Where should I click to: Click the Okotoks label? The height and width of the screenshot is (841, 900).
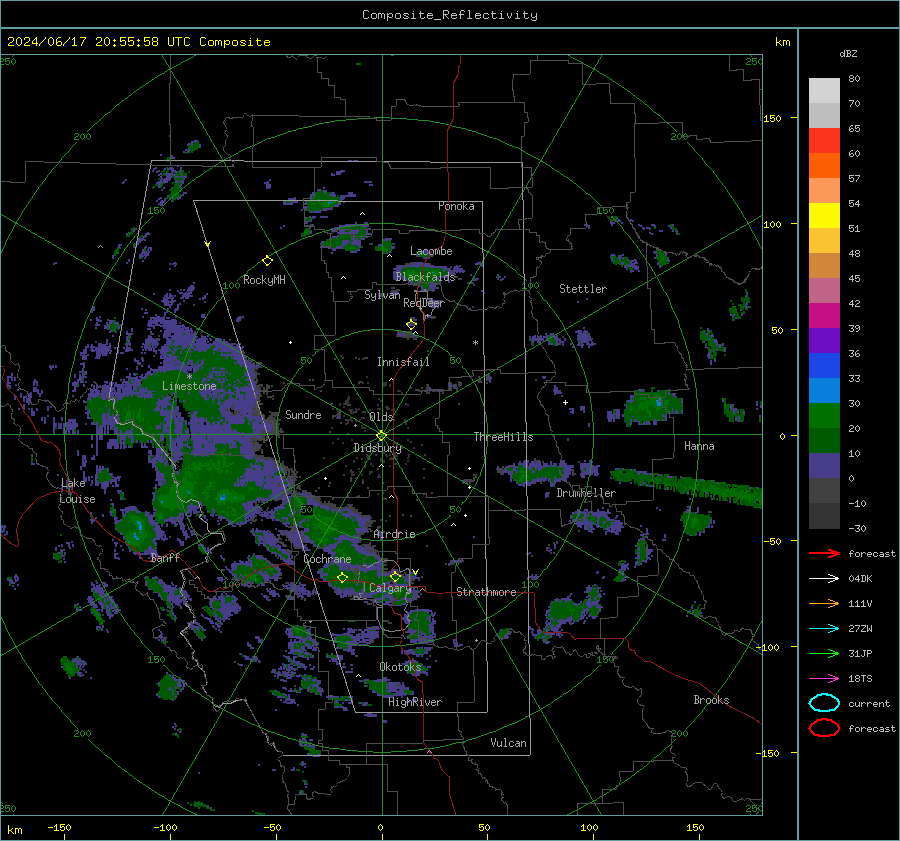click(400, 667)
